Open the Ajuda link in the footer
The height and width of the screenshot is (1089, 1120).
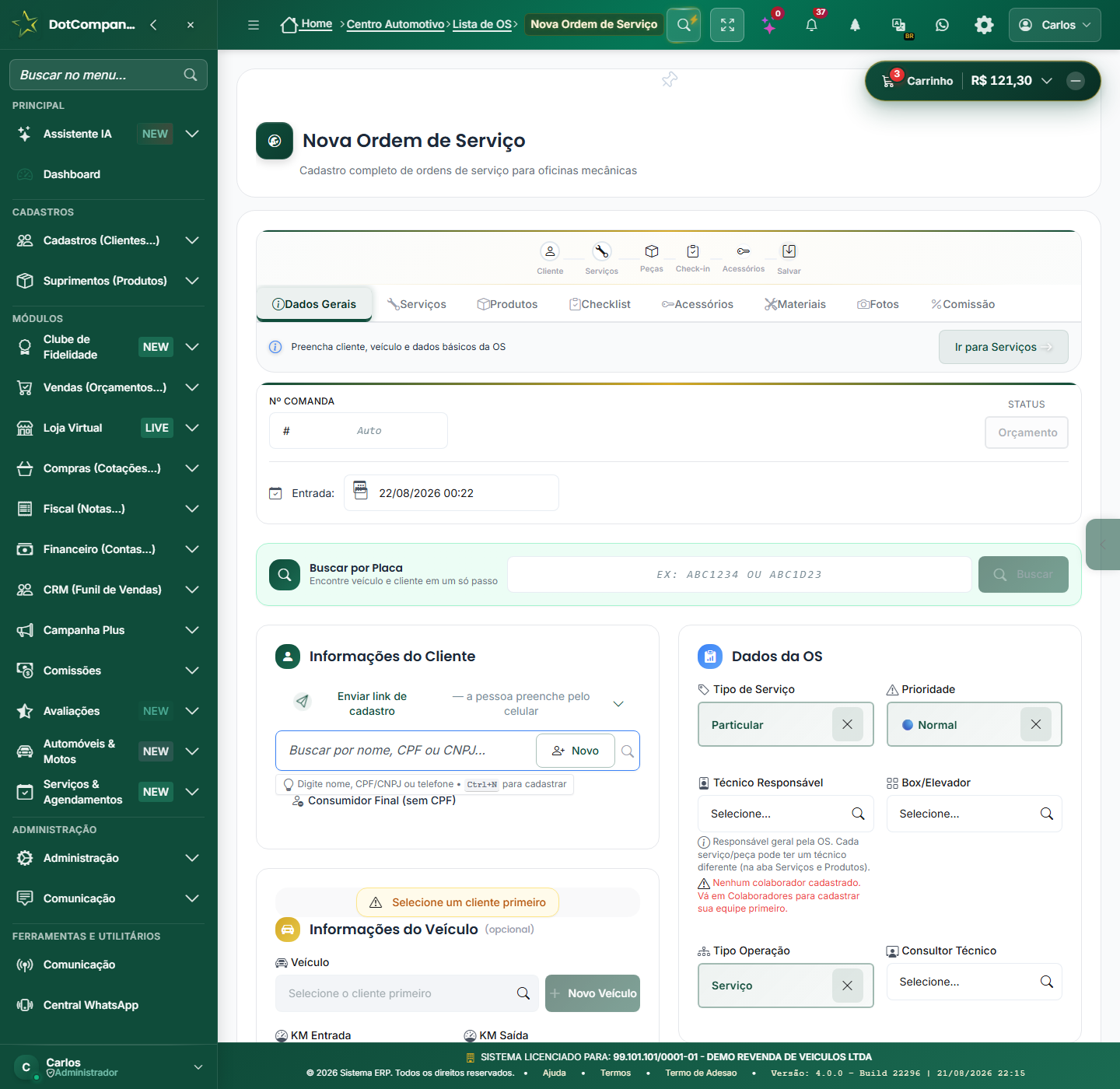coord(555,1073)
